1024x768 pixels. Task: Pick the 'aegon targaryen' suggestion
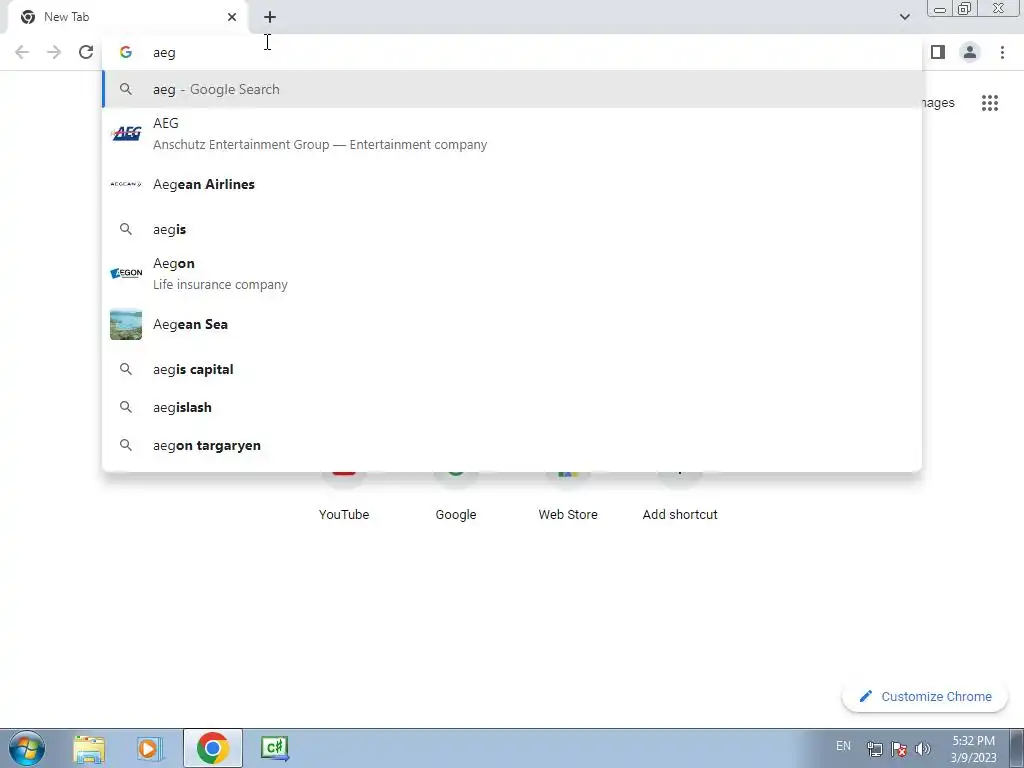click(x=512, y=445)
